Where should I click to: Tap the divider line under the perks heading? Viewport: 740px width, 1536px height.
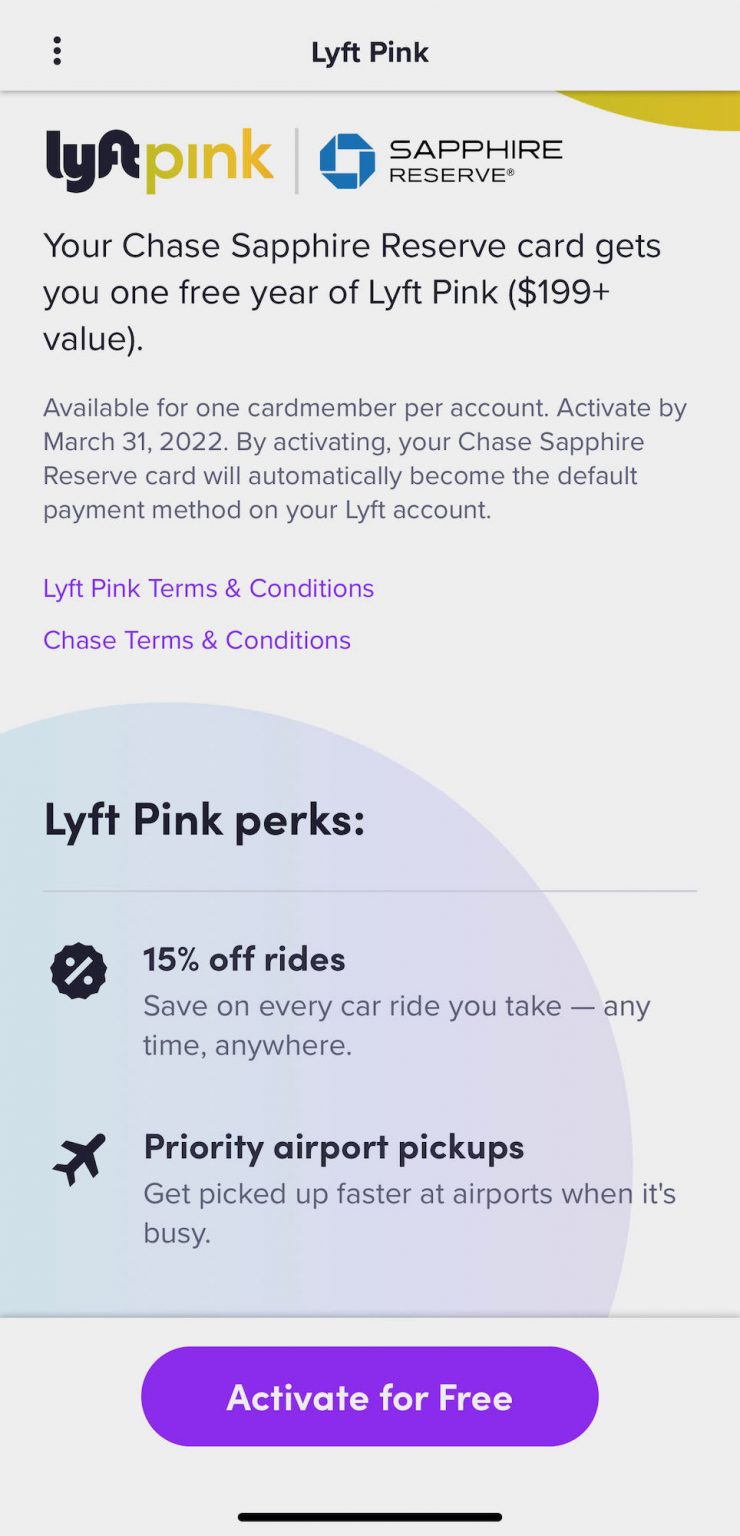[370, 890]
